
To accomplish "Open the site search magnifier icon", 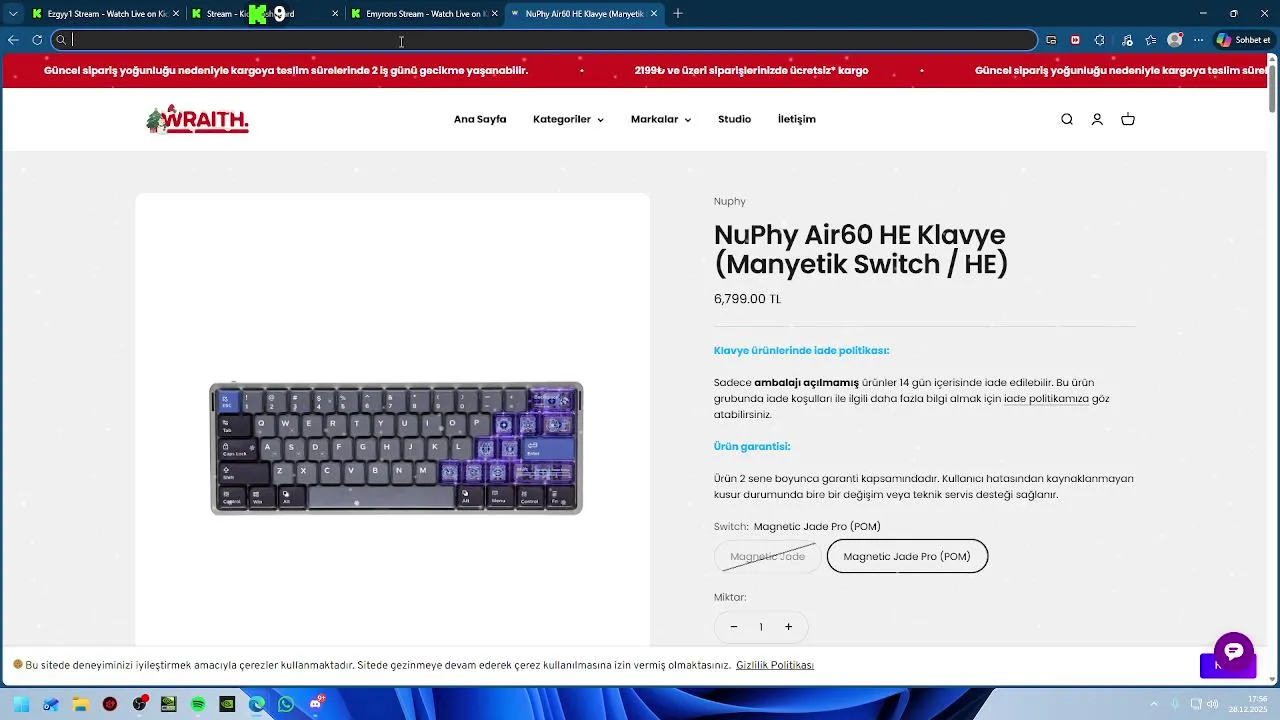I will [1067, 119].
